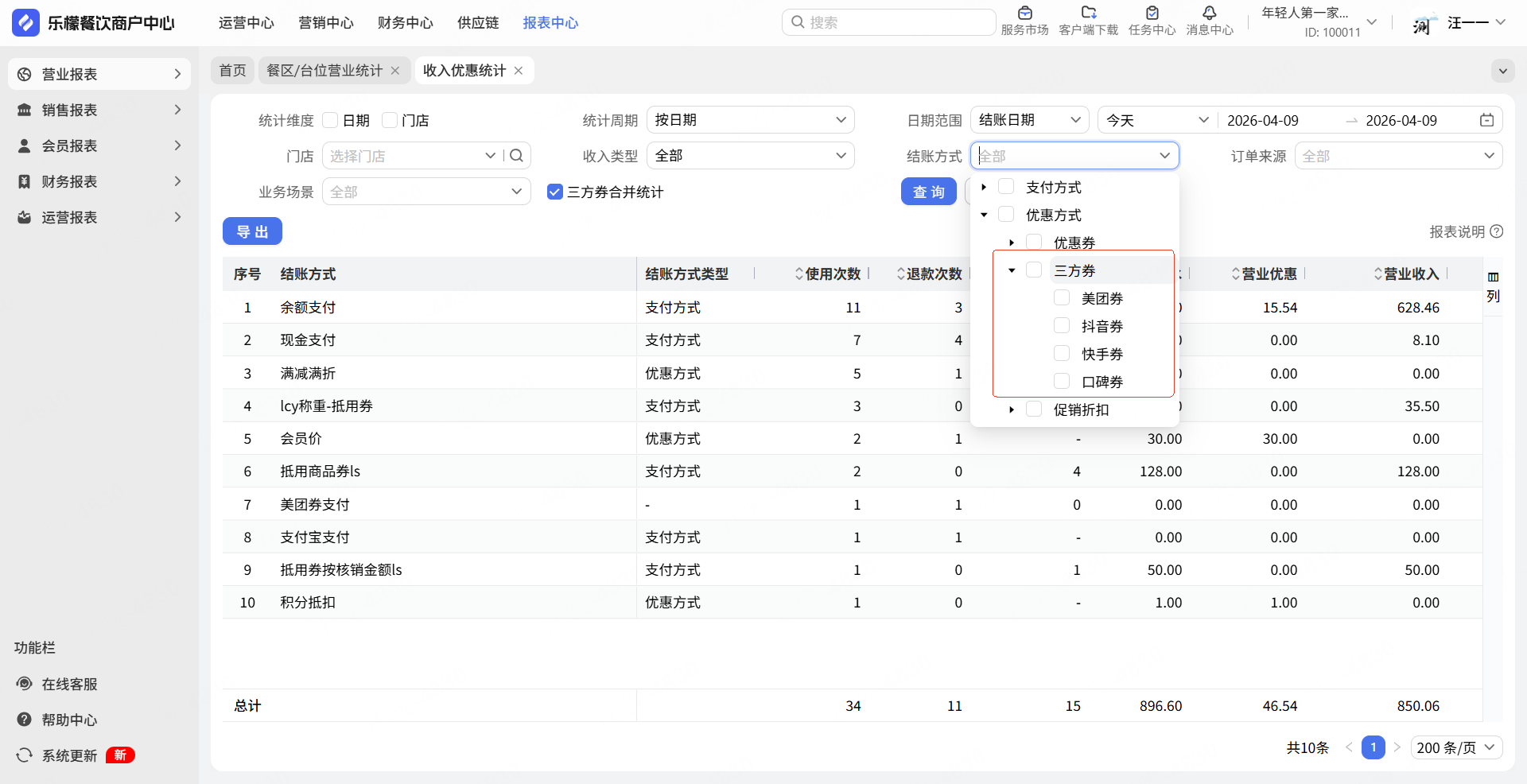
Task: Open the date range calendar icon
Action: (x=1486, y=120)
